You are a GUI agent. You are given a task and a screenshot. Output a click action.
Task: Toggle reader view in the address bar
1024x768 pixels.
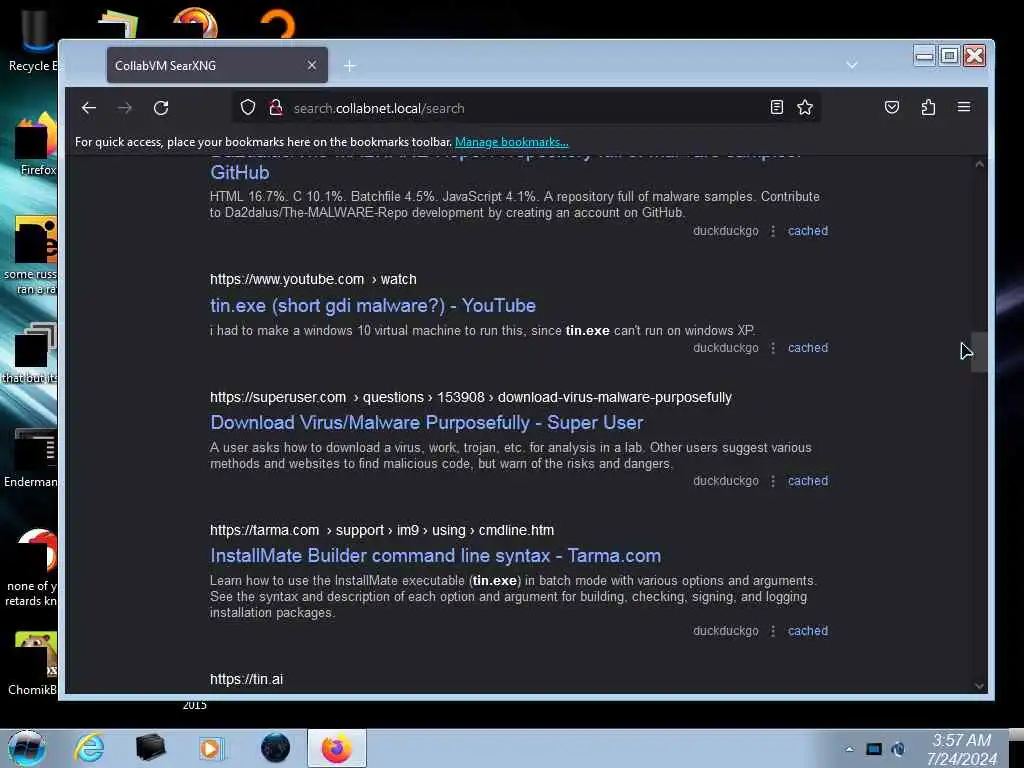pos(776,107)
